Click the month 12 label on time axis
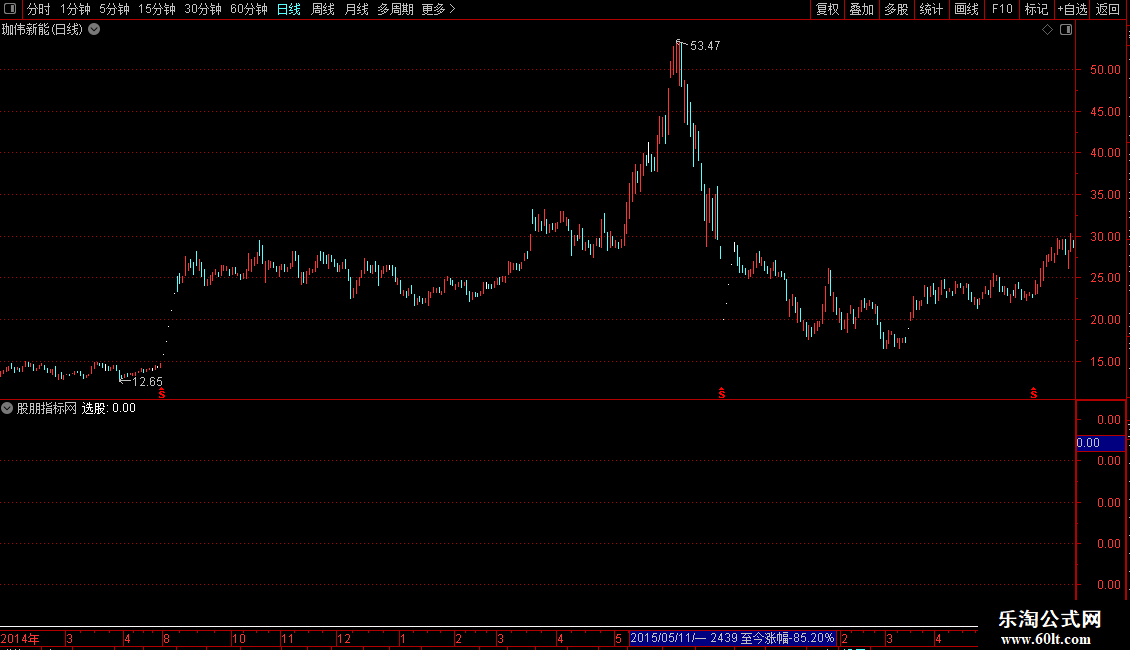Image resolution: width=1130 pixels, height=650 pixels. tap(344, 638)
